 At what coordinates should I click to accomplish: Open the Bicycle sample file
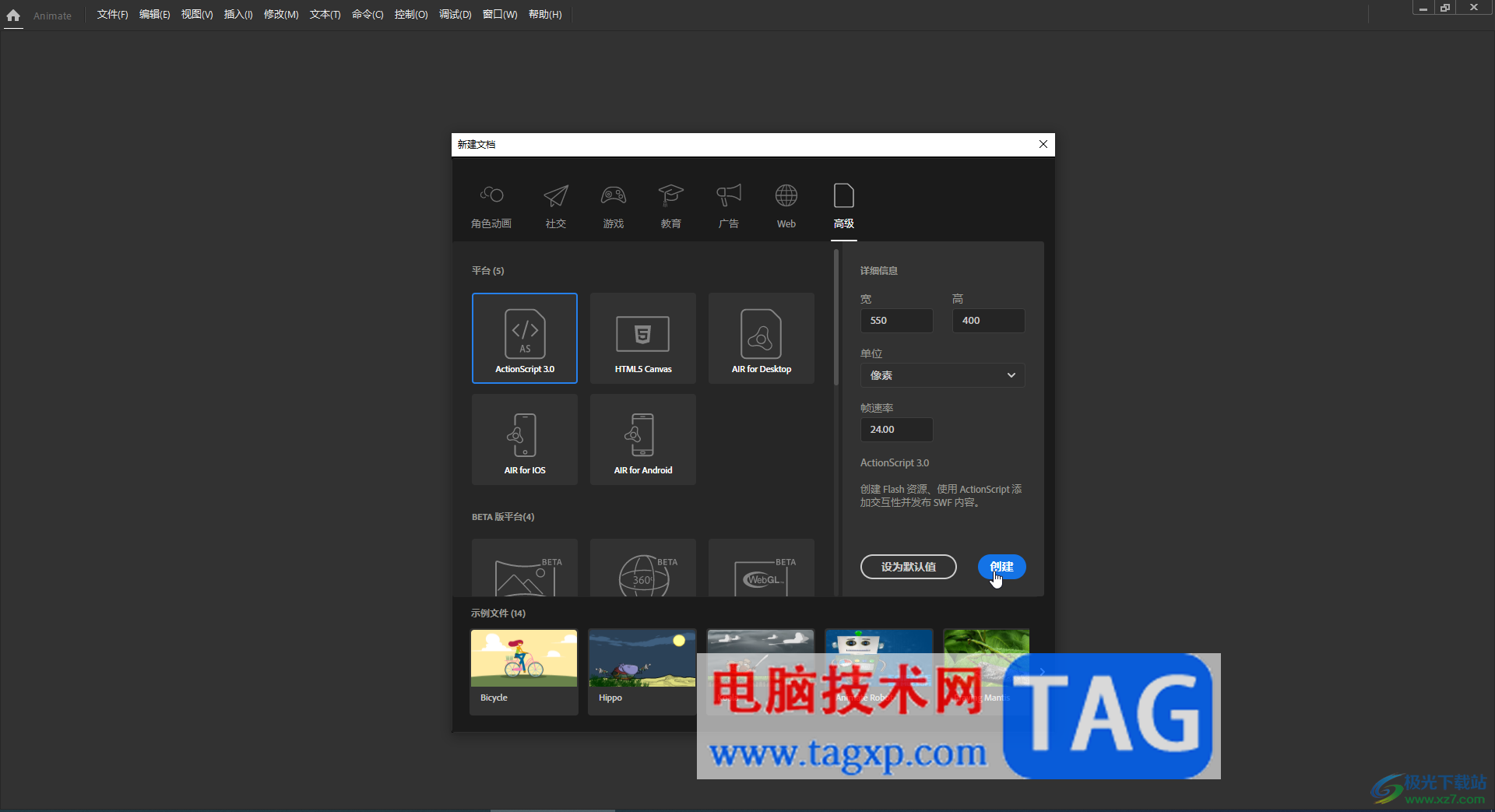[524, 672]
